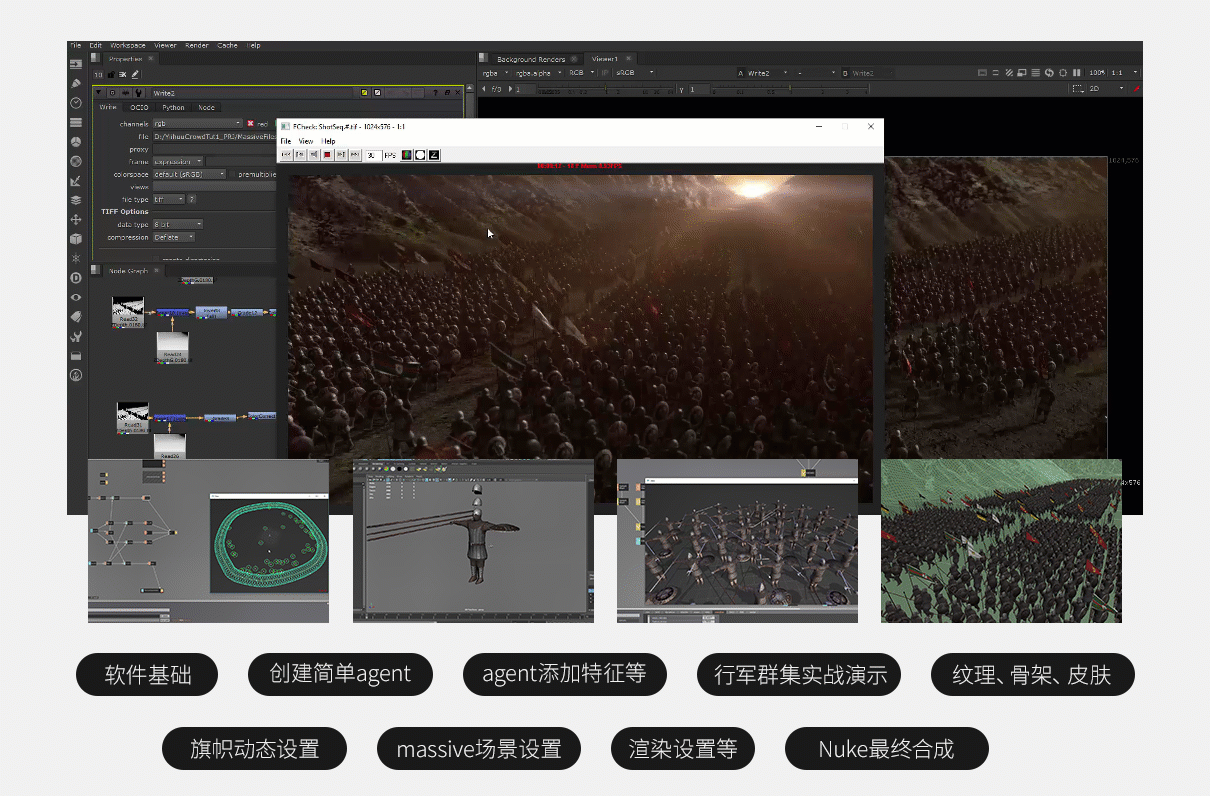The height and width of the screenshot is (796, 1210).
Task: Open the green crowd army thumbnail
Action: point(1001,541)
